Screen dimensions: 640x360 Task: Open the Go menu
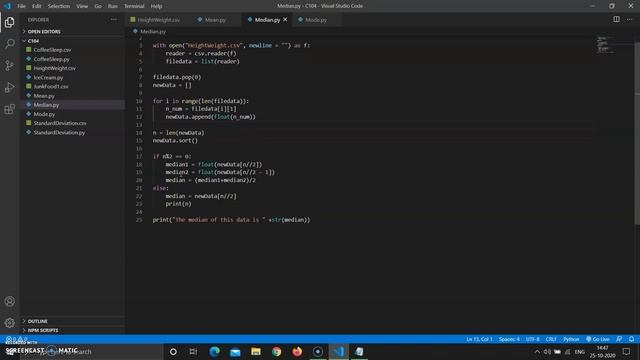(x=98, y=6)
